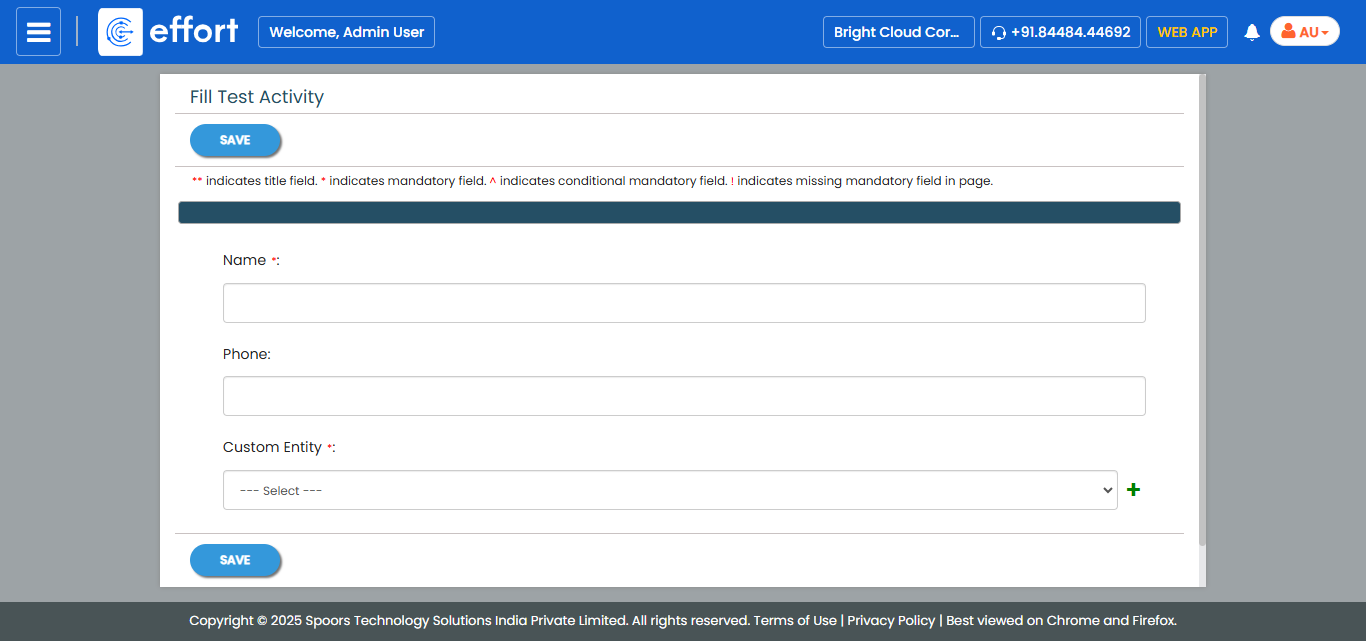Image resolution: width=1366 pixels, height=641 pixels.
Task: Open the hamburger navigation menu
Action: 38,32
